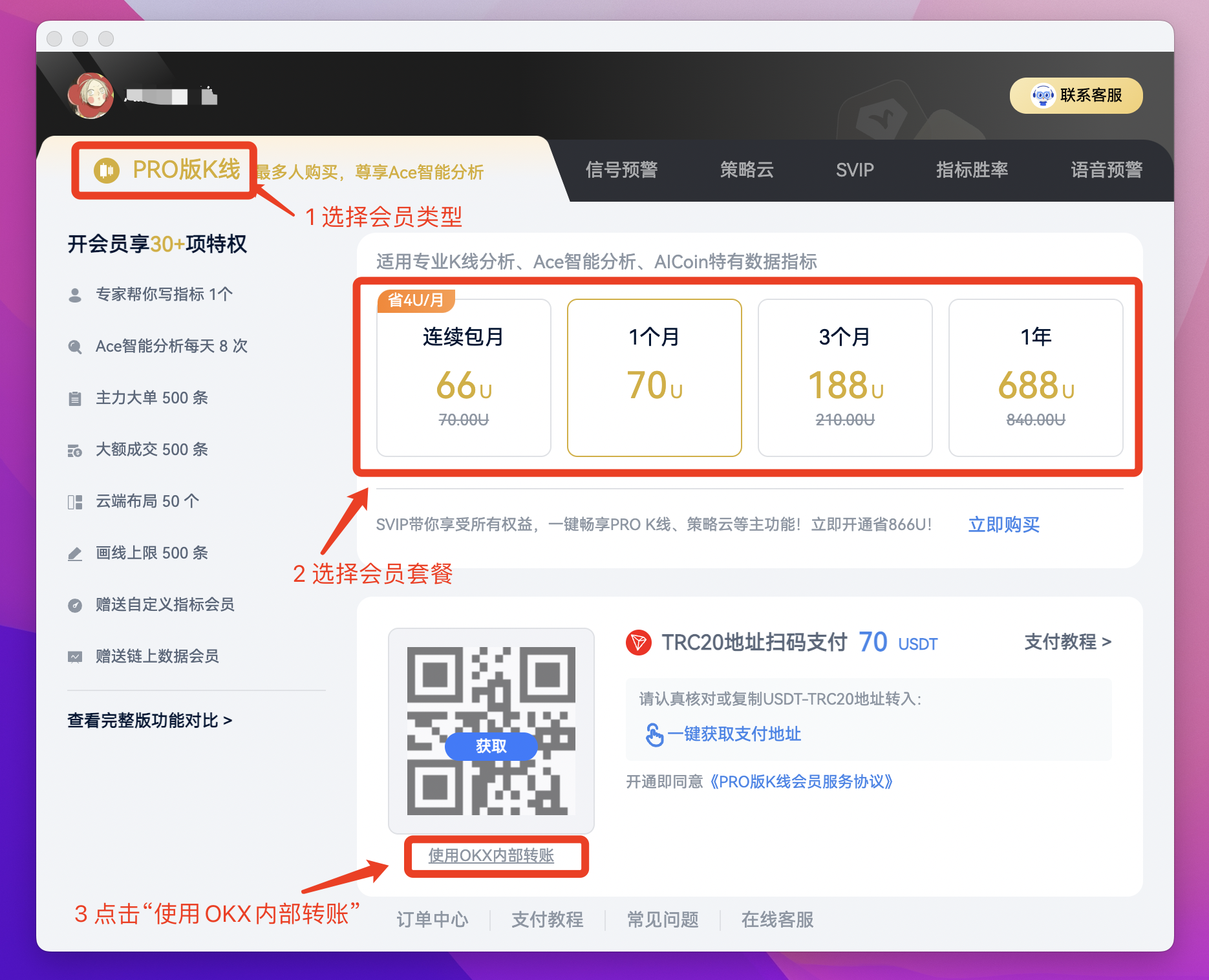Image resolution: width=1209 pixels, height=980 pixels.
Task: Expand 支付教程 > beside the payment title
Action: 1068,642
